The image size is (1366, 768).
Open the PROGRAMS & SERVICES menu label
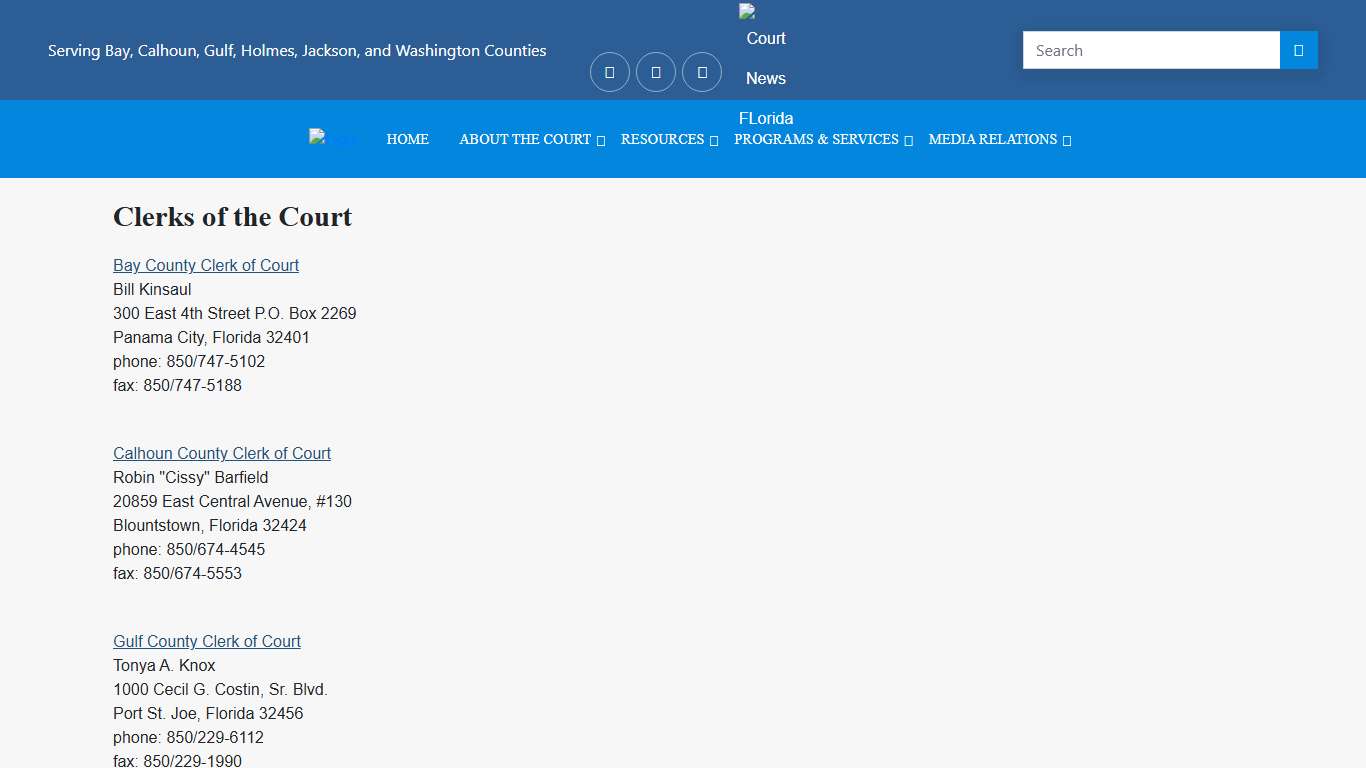816,139
